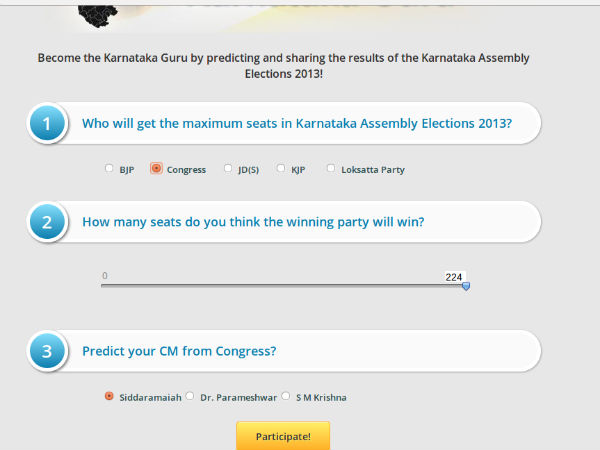Select the KJP party option
Viewport: 600px width, 450px height.
tap(281, 169)
